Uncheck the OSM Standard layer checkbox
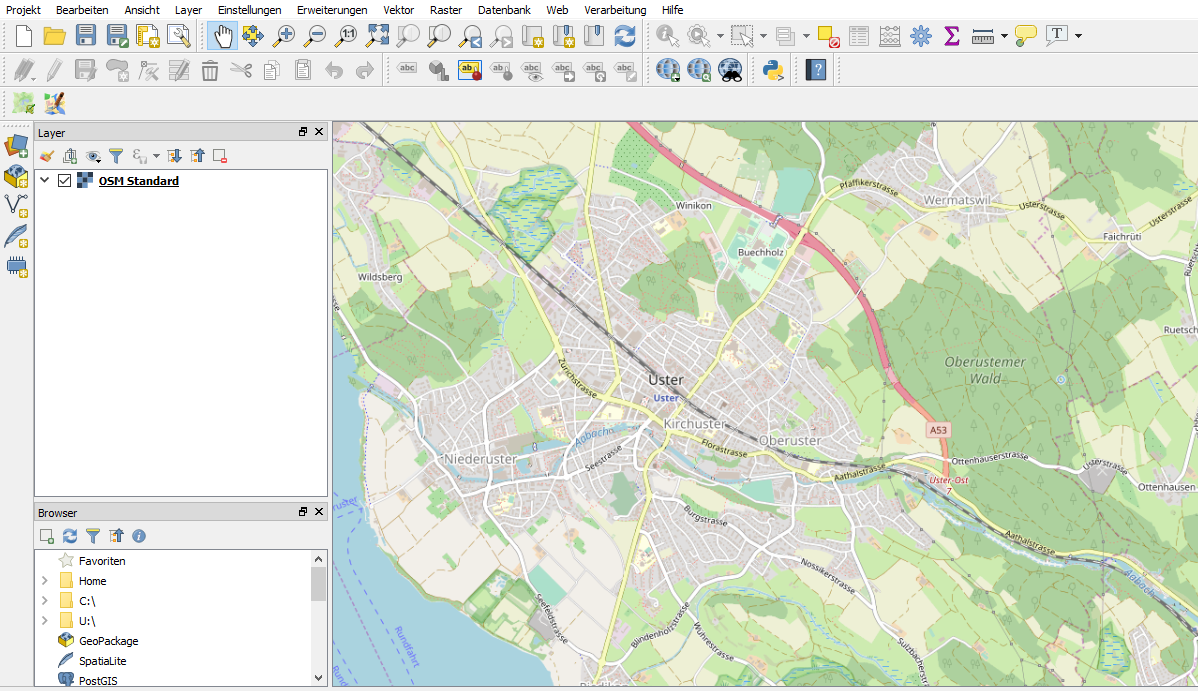This screenshot has height=691, width=1198. (64, 181)
